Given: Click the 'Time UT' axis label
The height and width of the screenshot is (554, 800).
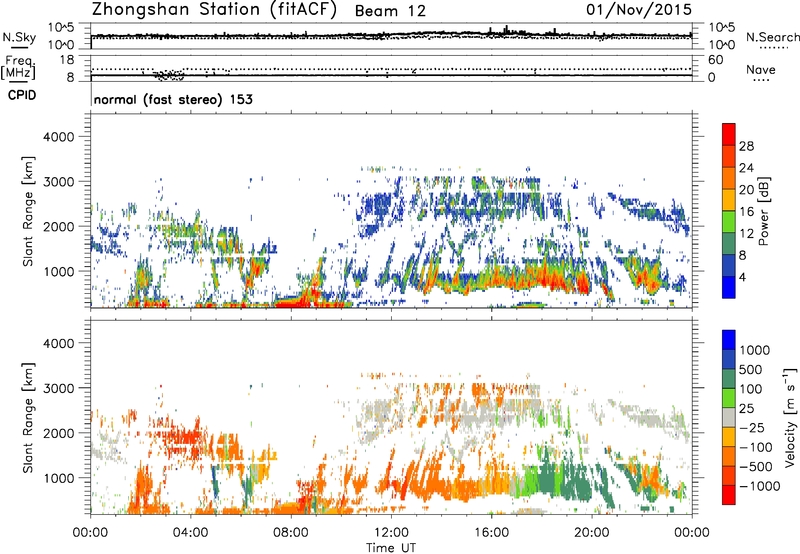Looking at the screenshot, I should pos(391,548).
